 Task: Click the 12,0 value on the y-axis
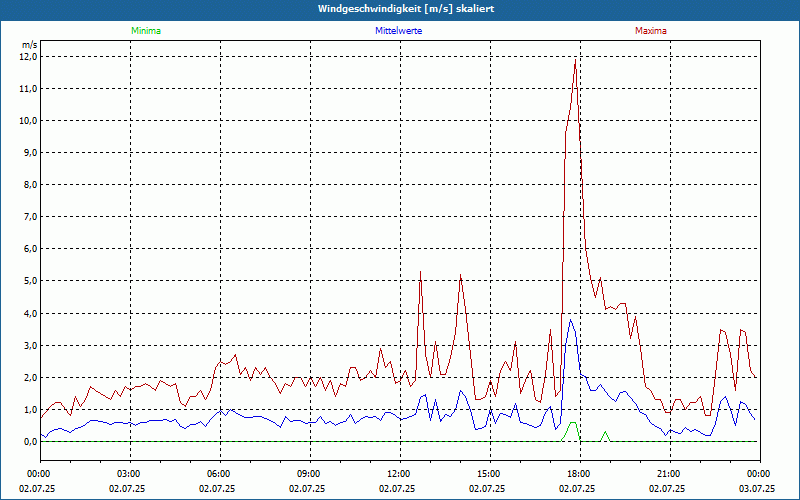pyautogui.click(x=28, y=57)
